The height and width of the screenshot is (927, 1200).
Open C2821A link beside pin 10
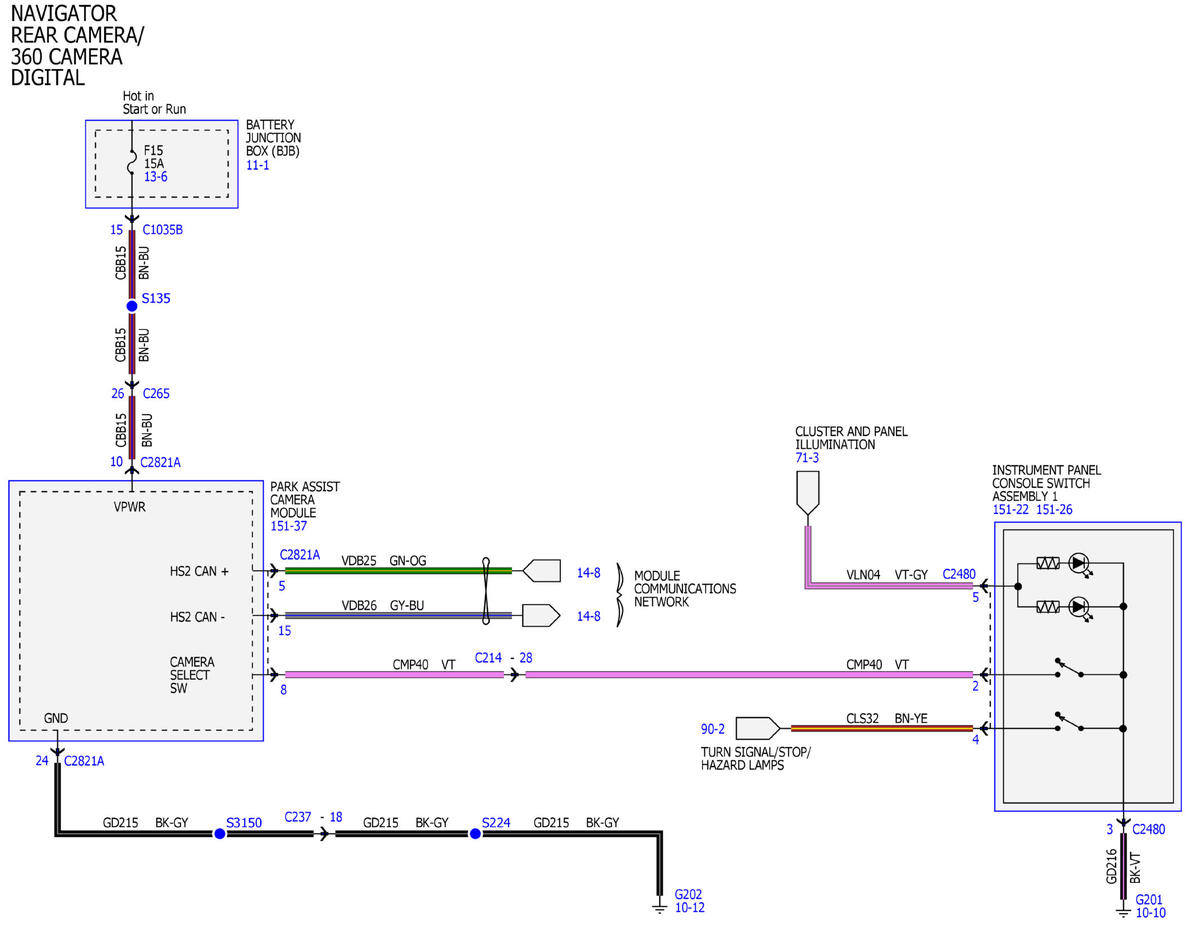pos(161,462)
